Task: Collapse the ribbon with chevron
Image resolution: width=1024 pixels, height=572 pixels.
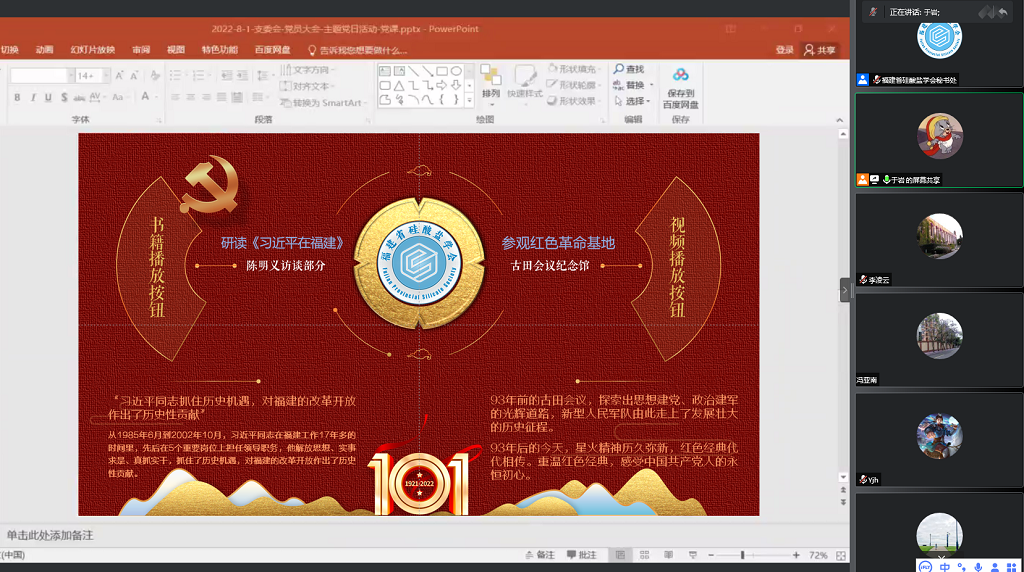Action: 839,120
